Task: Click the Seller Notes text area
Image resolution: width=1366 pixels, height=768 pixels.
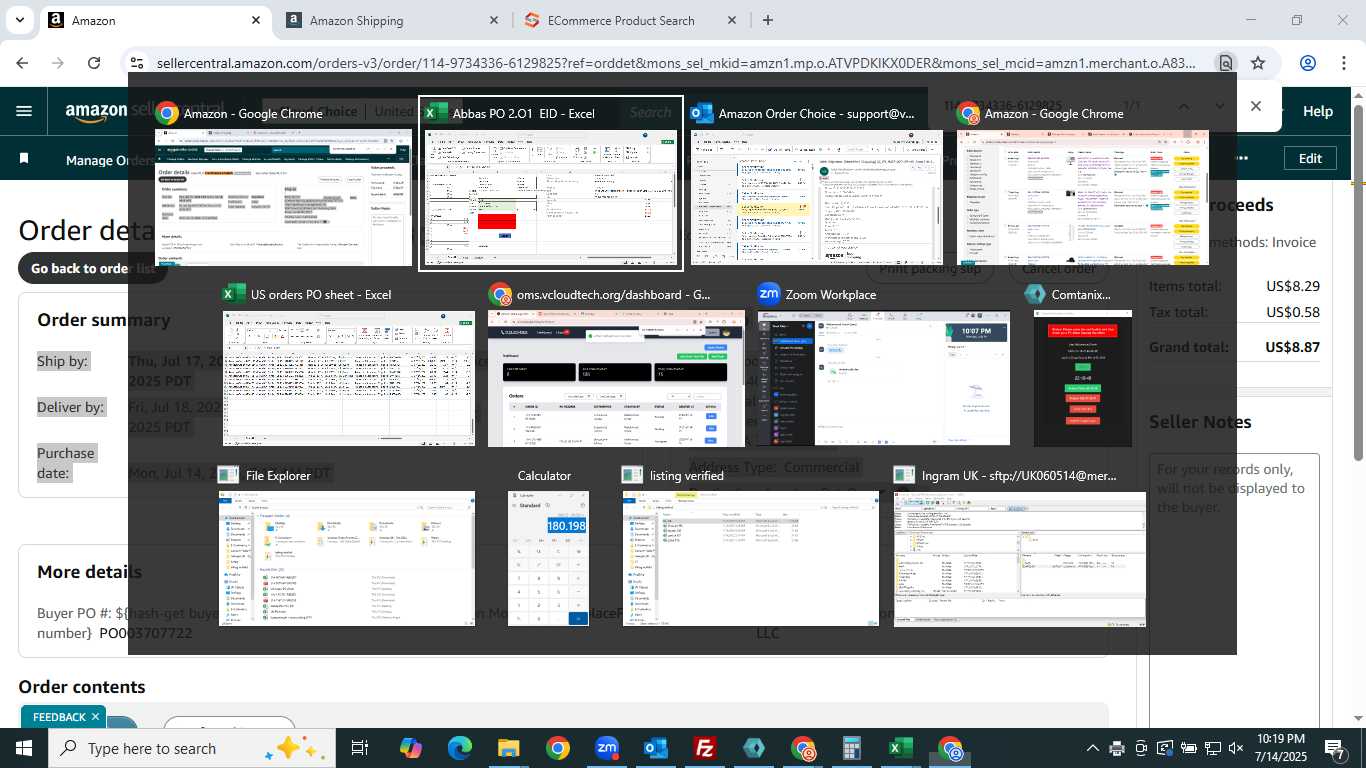Action: point(1235,590)
